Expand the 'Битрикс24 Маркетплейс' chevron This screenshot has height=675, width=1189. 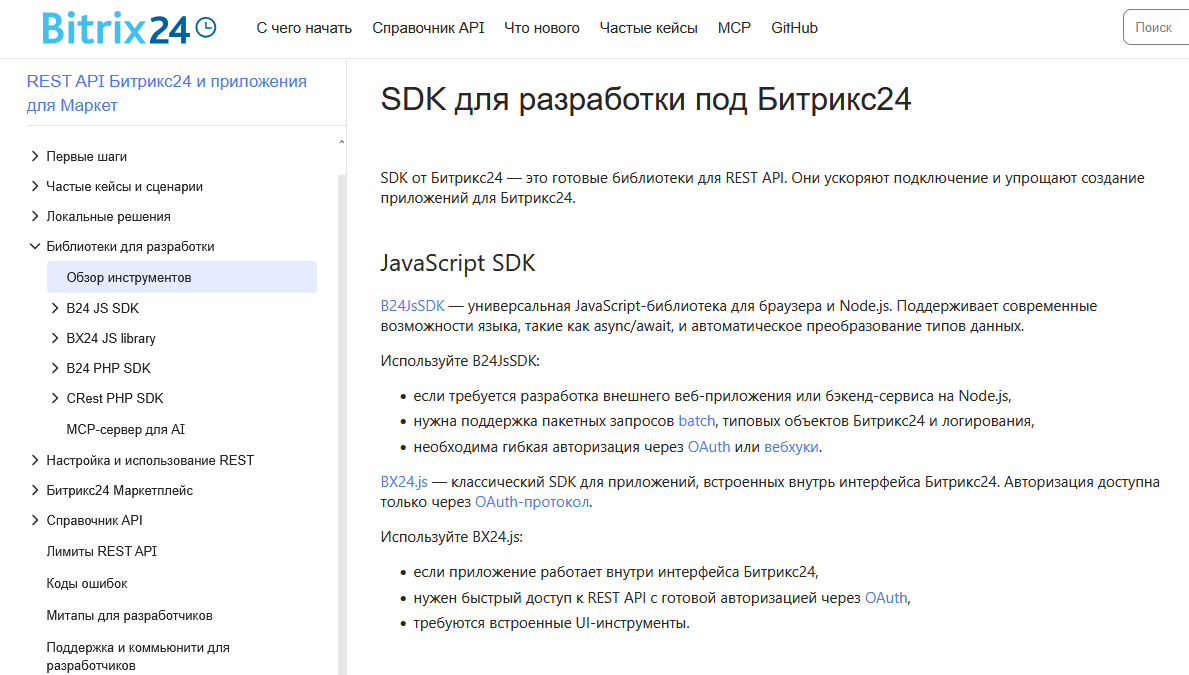(x=35, y=491)
